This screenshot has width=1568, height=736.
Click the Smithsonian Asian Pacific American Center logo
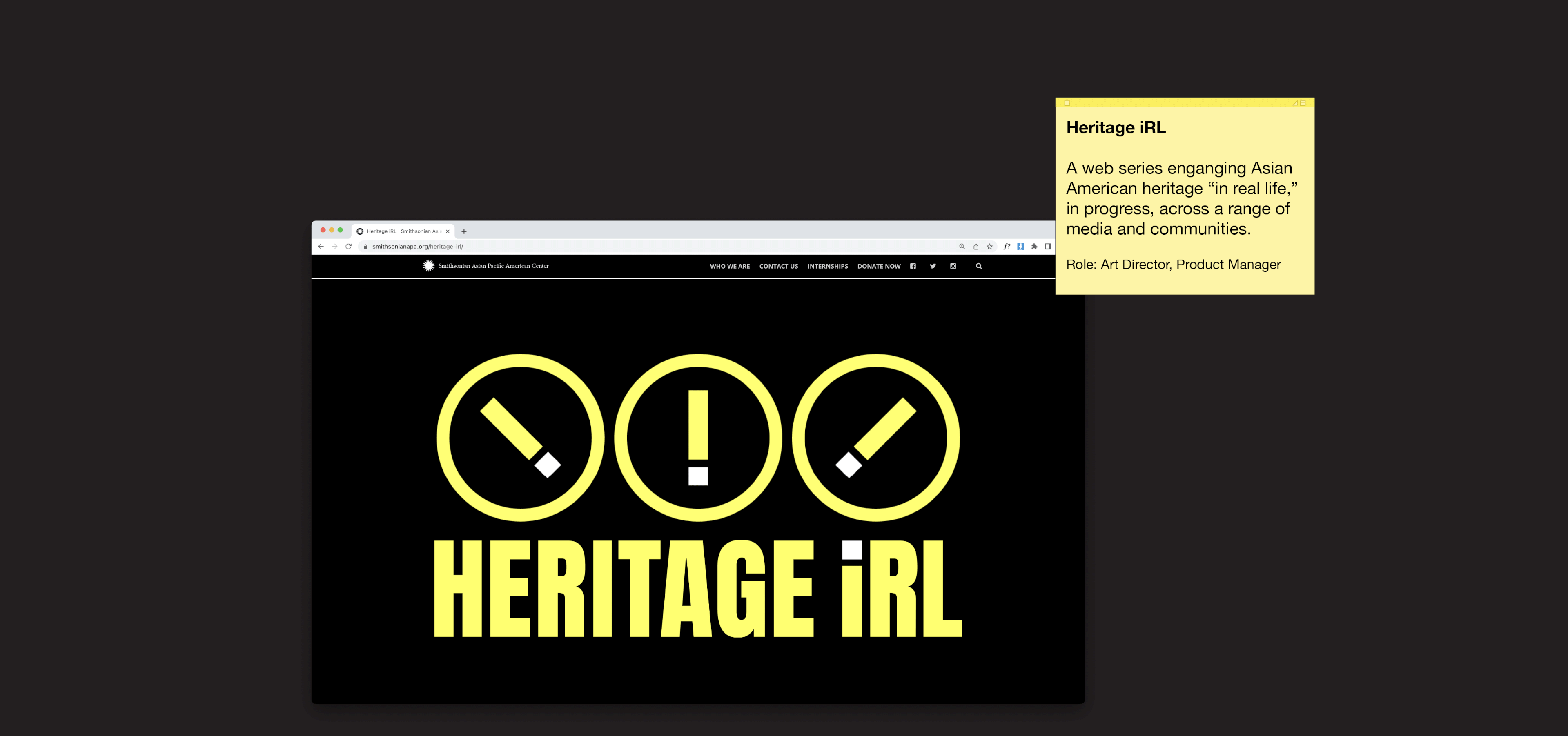coord(486,266)
